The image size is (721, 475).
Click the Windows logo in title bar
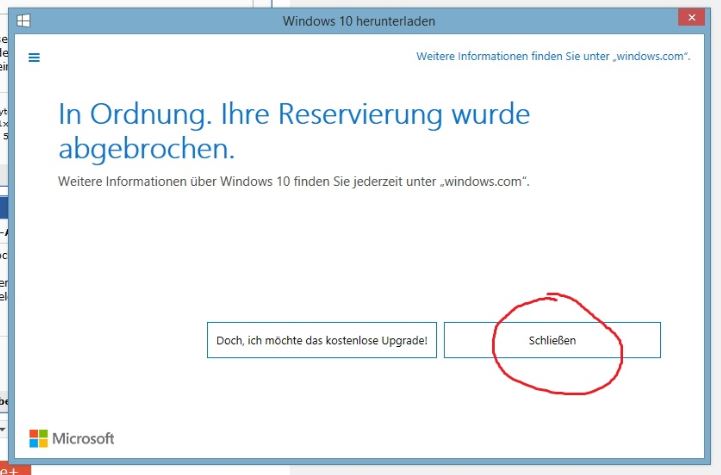(23, 21)
